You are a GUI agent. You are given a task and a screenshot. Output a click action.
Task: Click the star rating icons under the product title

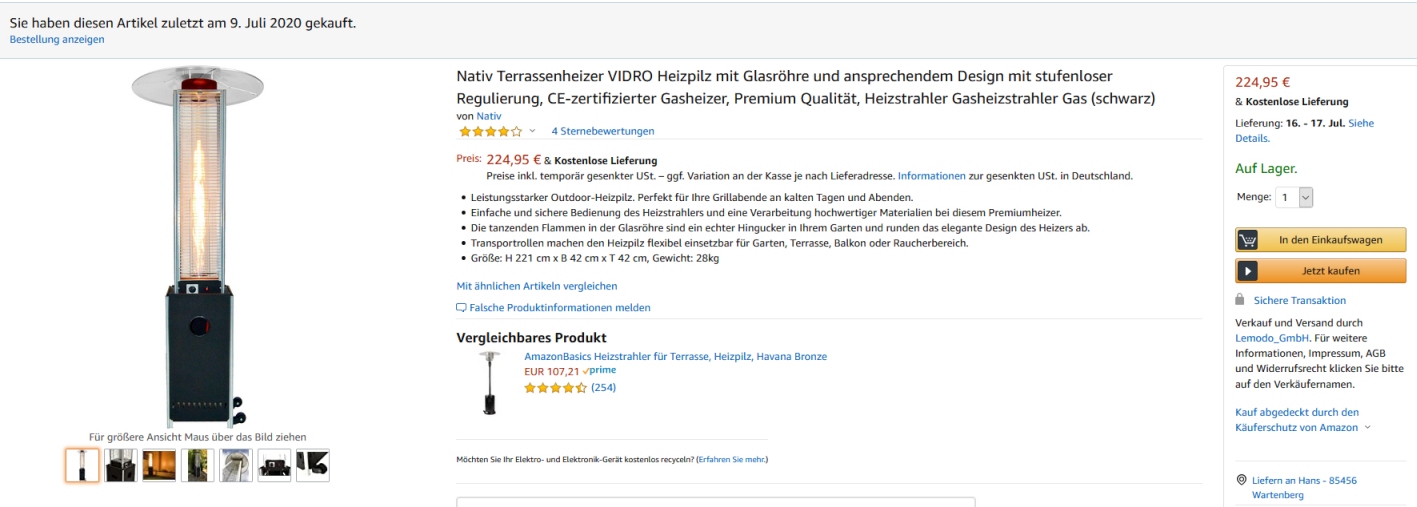pos(490,131)
